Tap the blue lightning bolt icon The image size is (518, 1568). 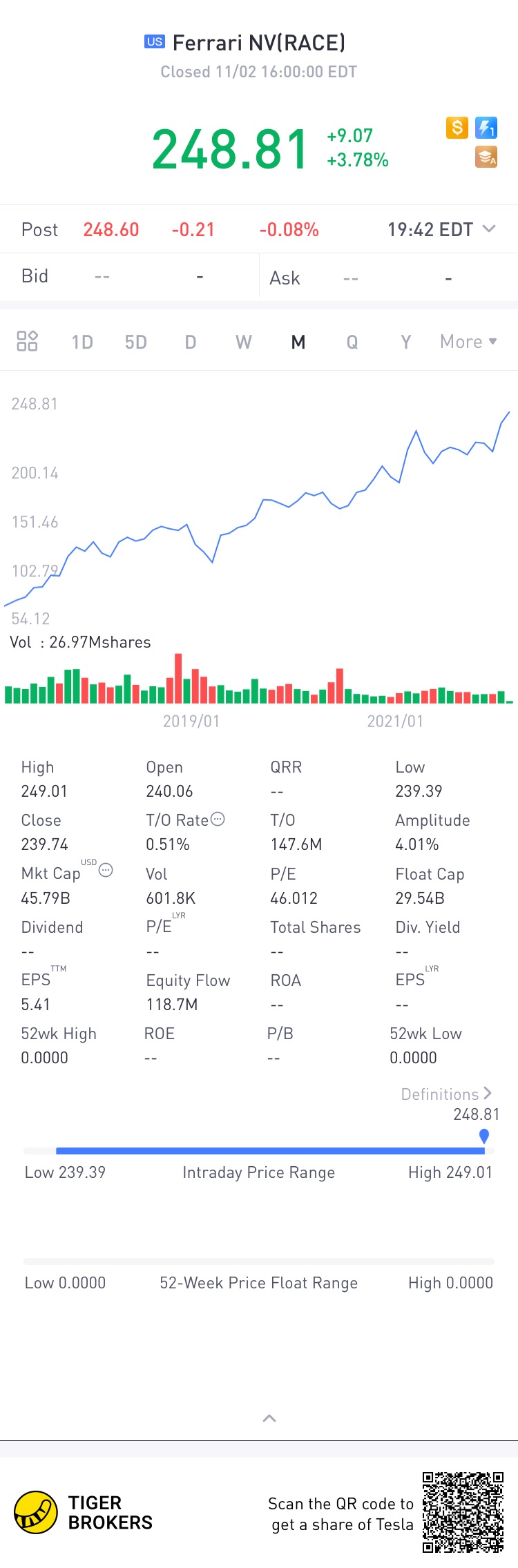click(486, 128)
